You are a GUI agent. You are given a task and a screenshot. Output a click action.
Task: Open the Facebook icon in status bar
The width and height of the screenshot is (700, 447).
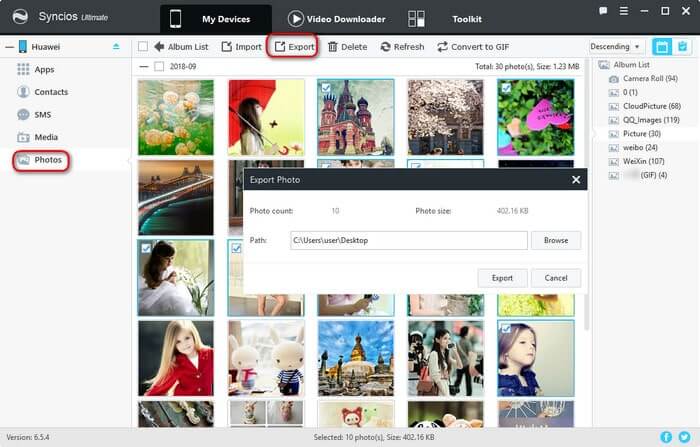[x=666, y=437]
